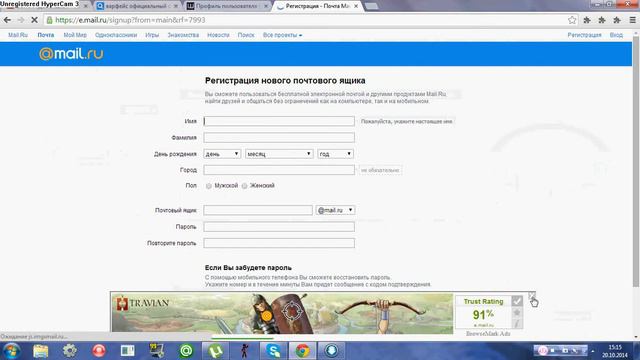640x360 pixels.
Task: Open the red round app on taskbar
Action: coord(99,351)
